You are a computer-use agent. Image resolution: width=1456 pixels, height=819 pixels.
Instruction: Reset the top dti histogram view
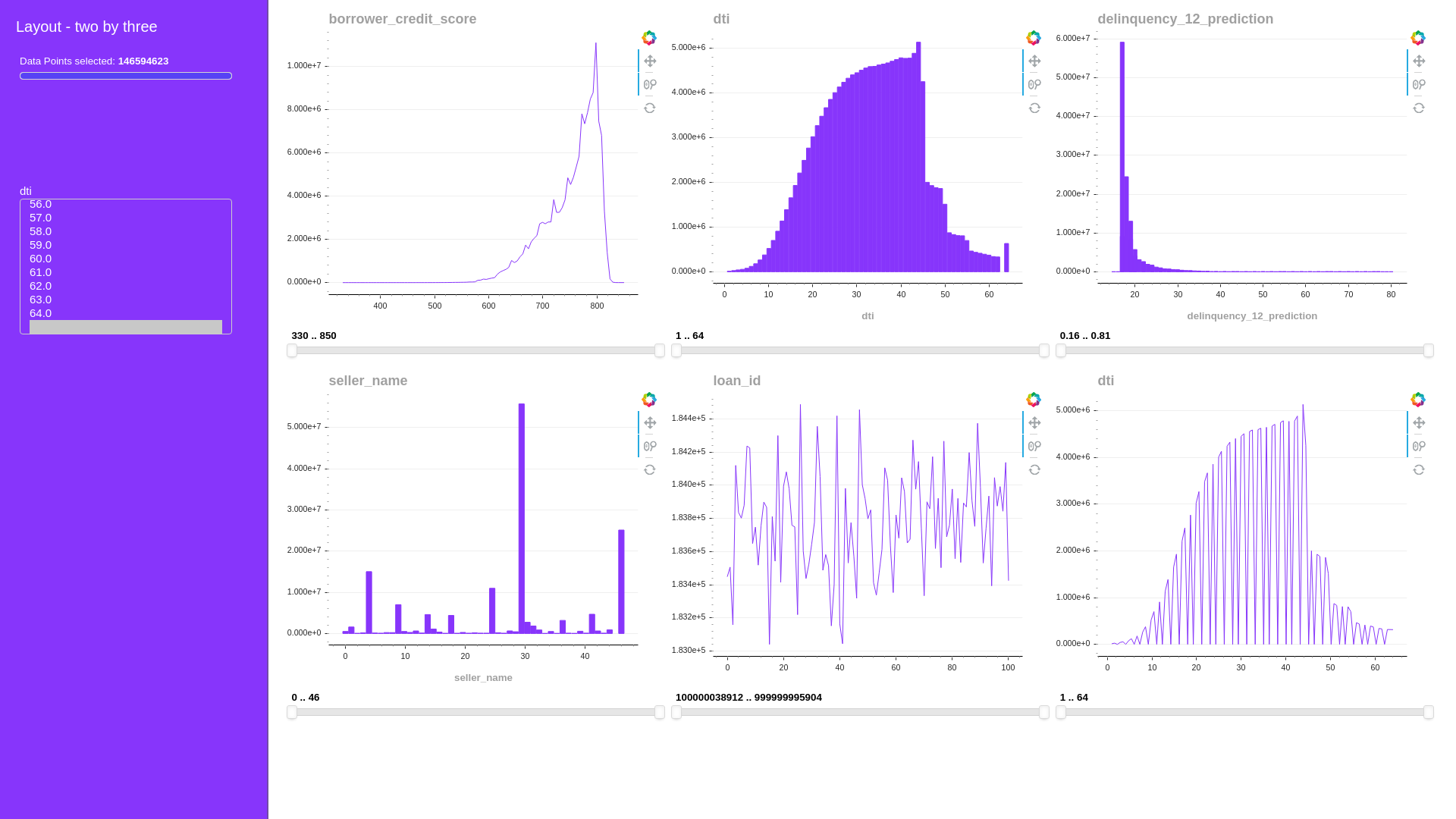pyautogui.click(x=1034, y=108)
